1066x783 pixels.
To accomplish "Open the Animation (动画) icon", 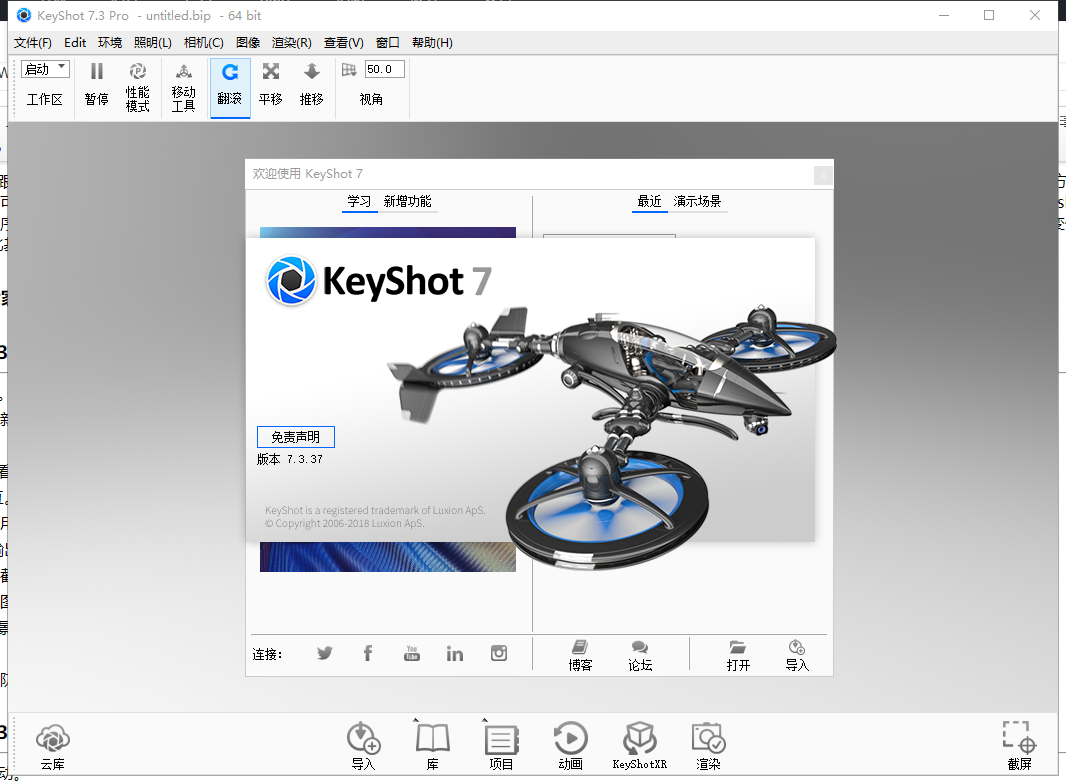I will (570, 738).
